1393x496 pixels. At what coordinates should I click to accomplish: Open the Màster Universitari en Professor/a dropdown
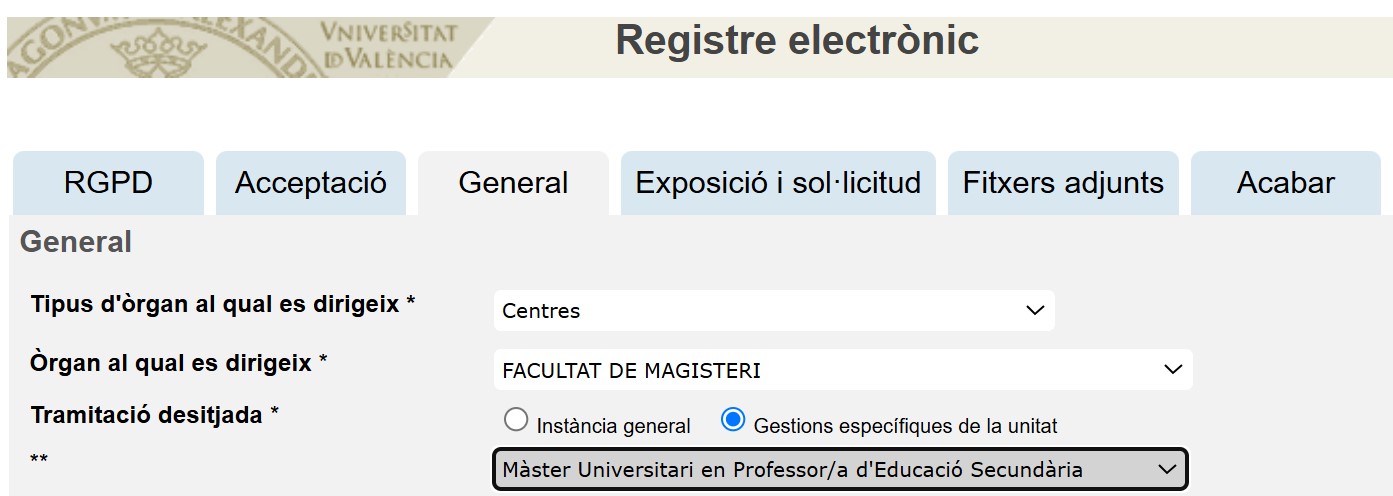[x=840, y=469]
